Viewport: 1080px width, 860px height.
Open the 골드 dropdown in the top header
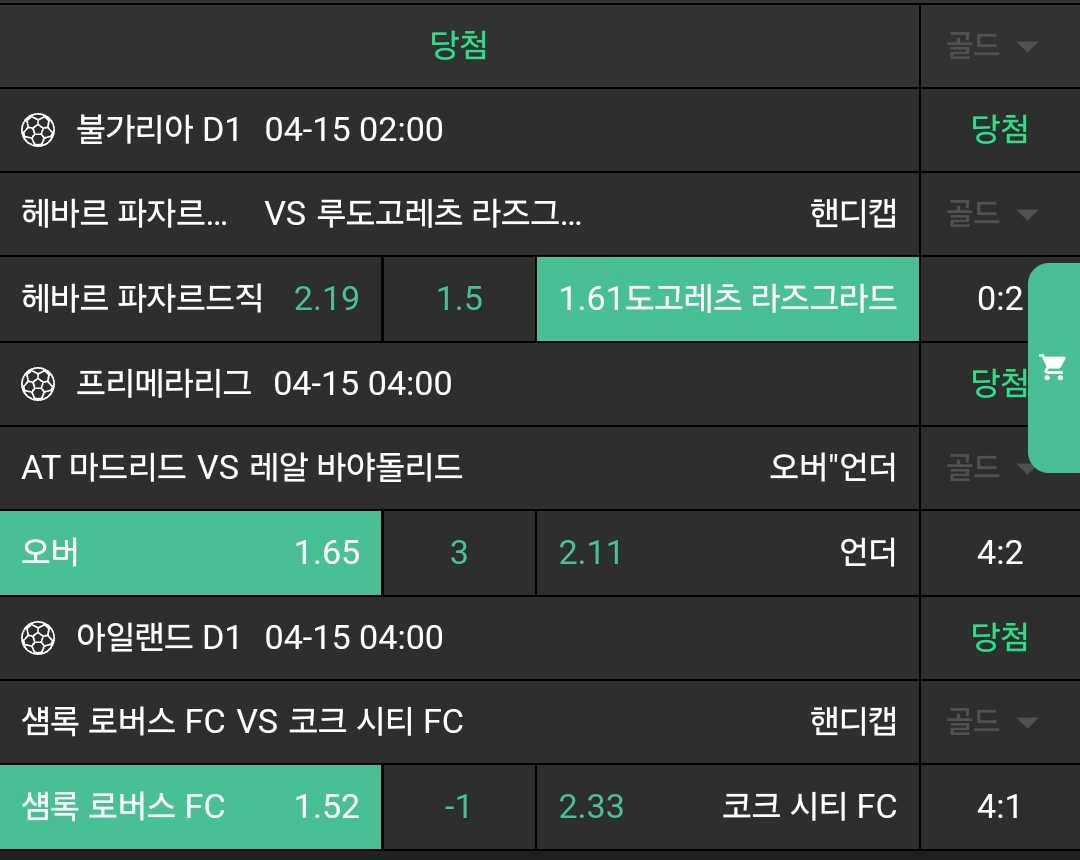point(991,46)
